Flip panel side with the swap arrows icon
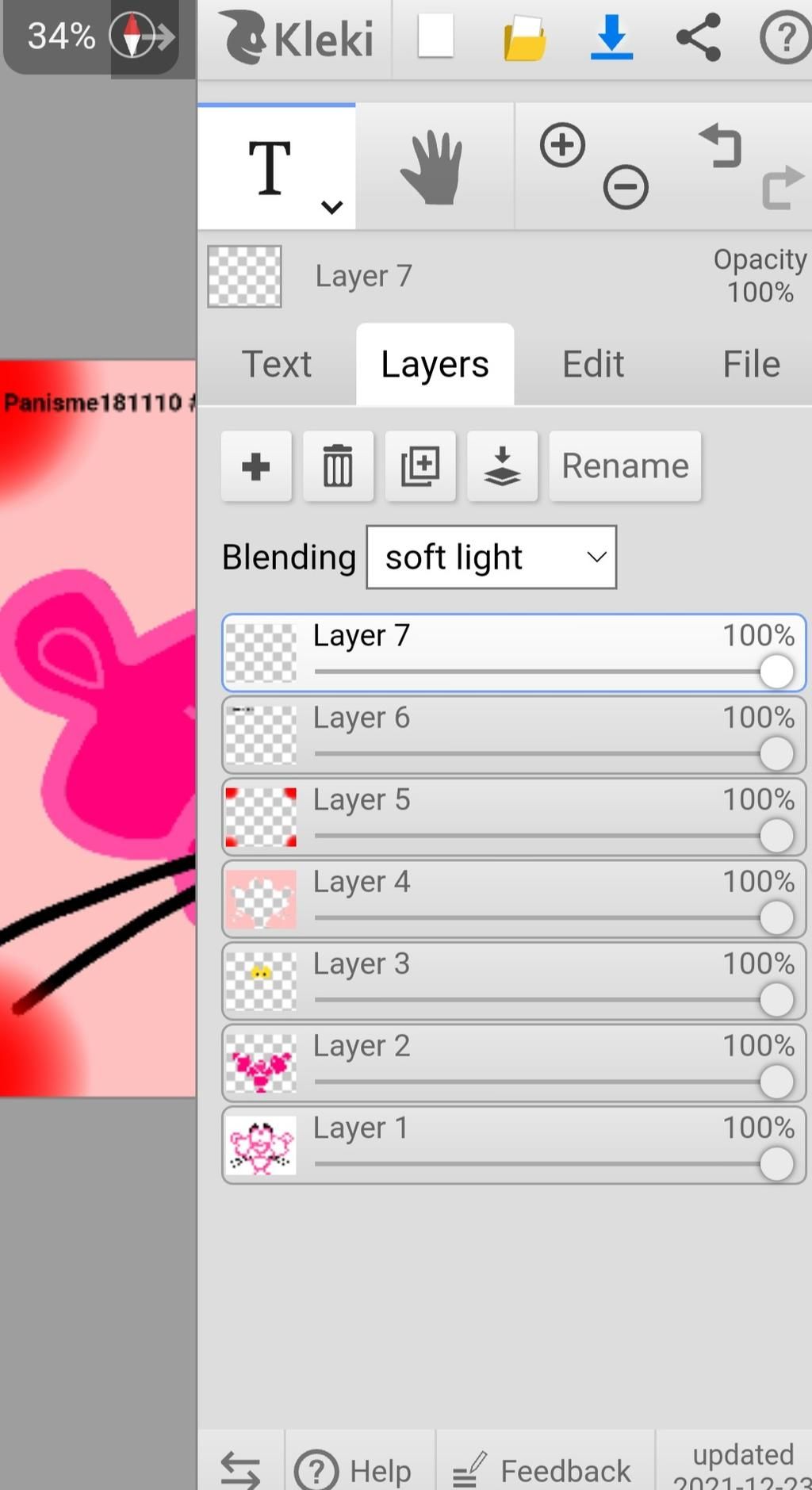Image resolution: width=812 pixels, height=1490 pixels. click(240, 1469)
